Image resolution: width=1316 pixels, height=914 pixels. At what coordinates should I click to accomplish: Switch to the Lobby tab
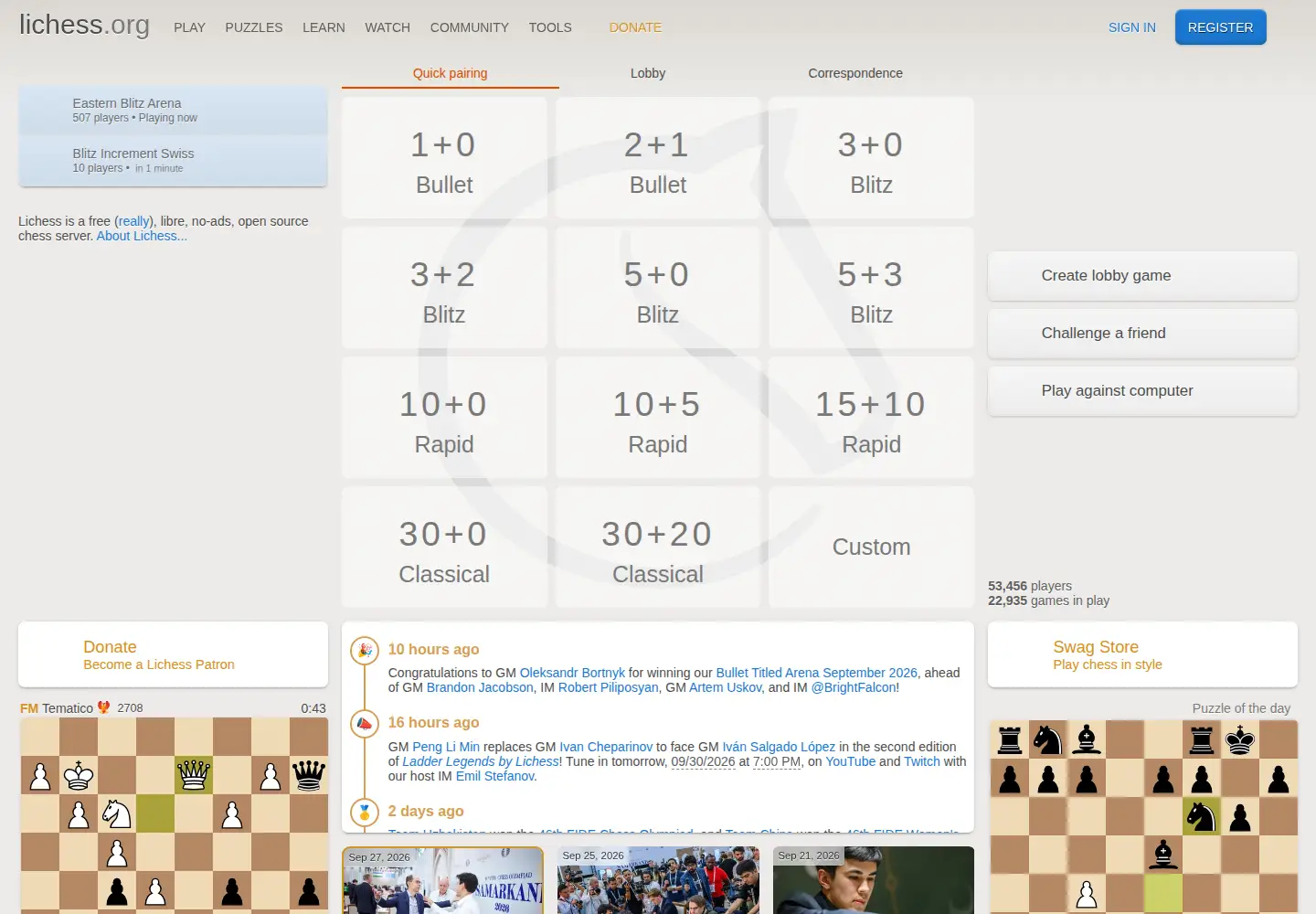648,73
